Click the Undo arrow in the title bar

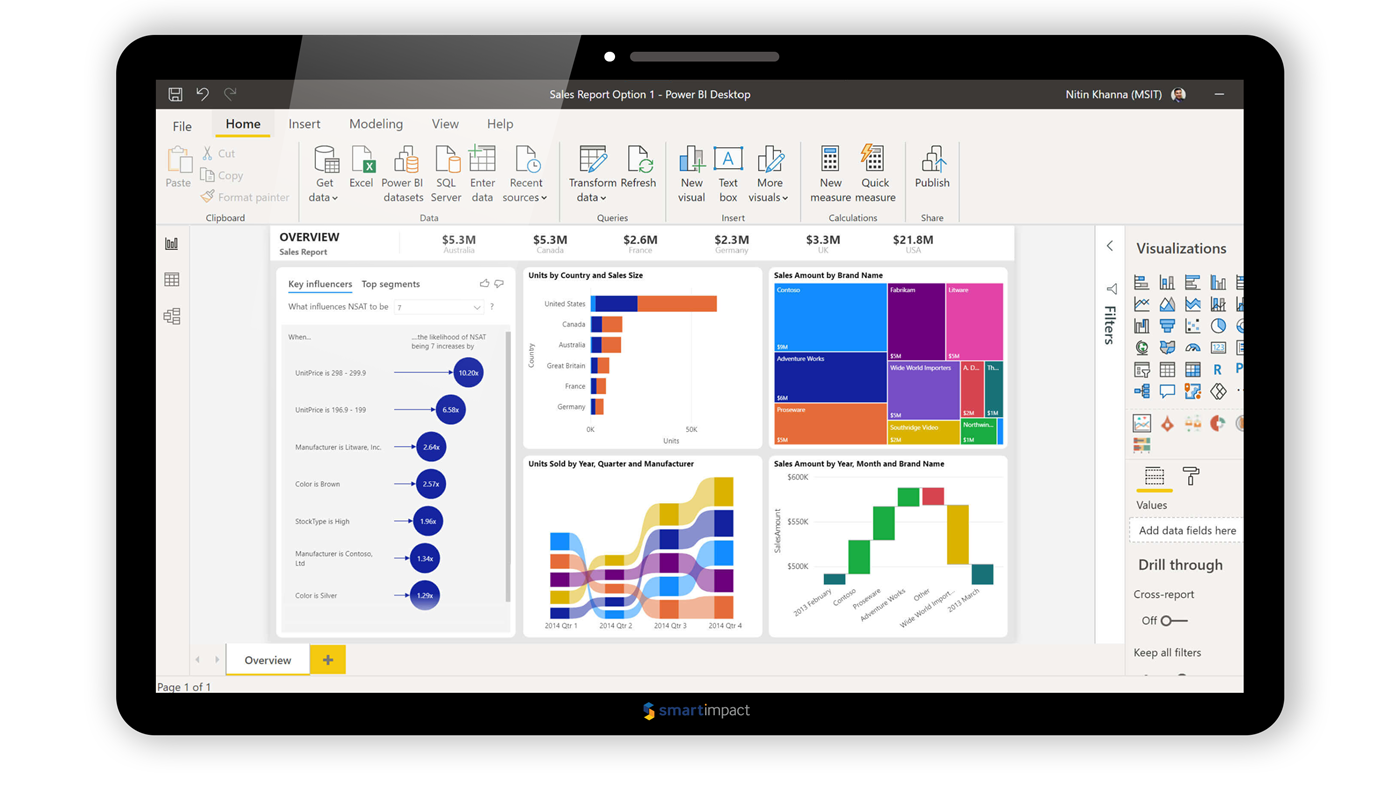coord(202,94)
